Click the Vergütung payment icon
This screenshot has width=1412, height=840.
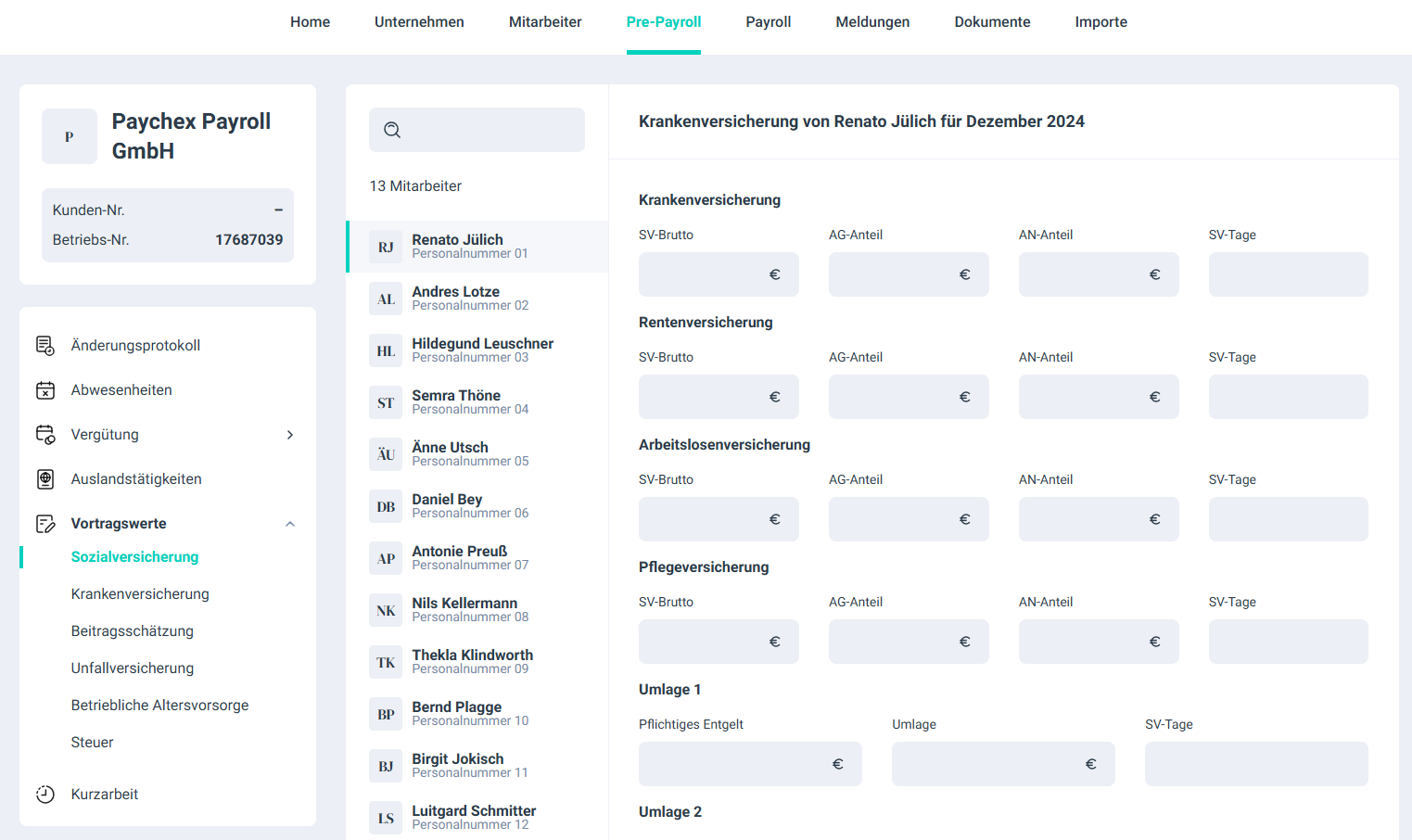45,435
